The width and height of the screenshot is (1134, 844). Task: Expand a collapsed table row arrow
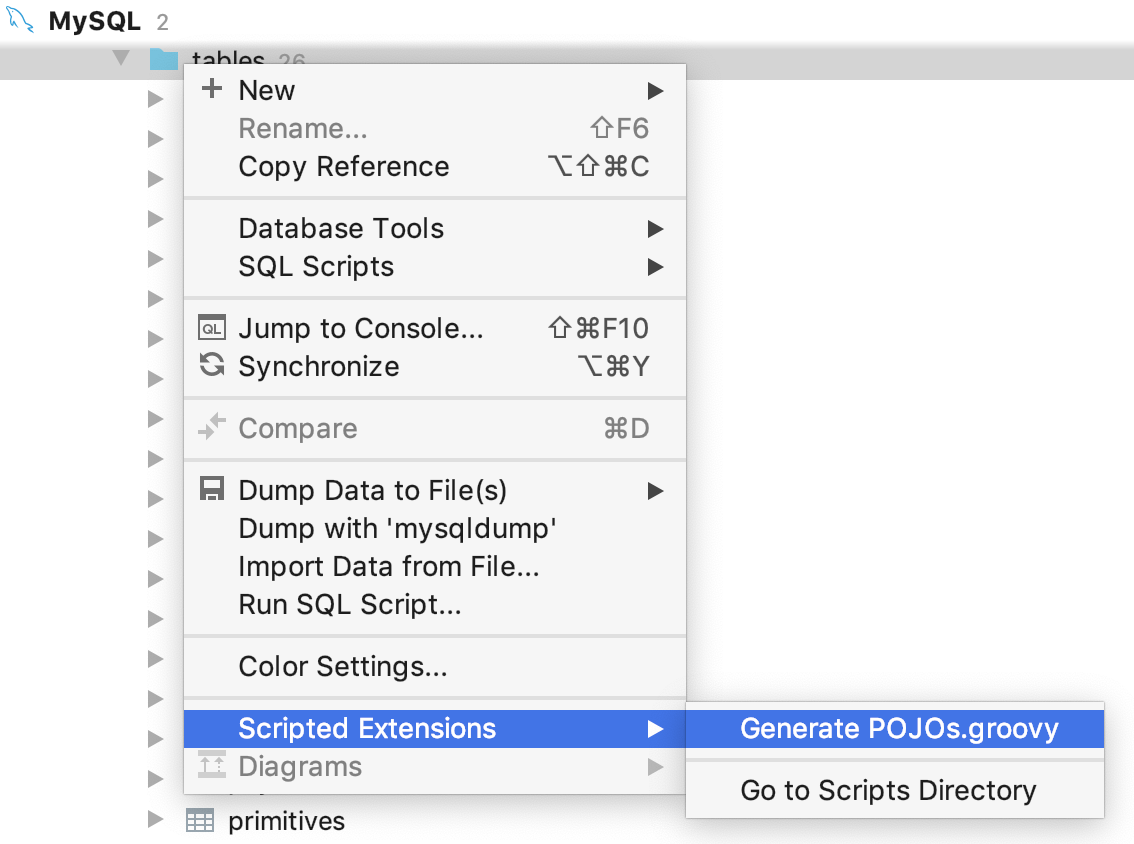155,98
